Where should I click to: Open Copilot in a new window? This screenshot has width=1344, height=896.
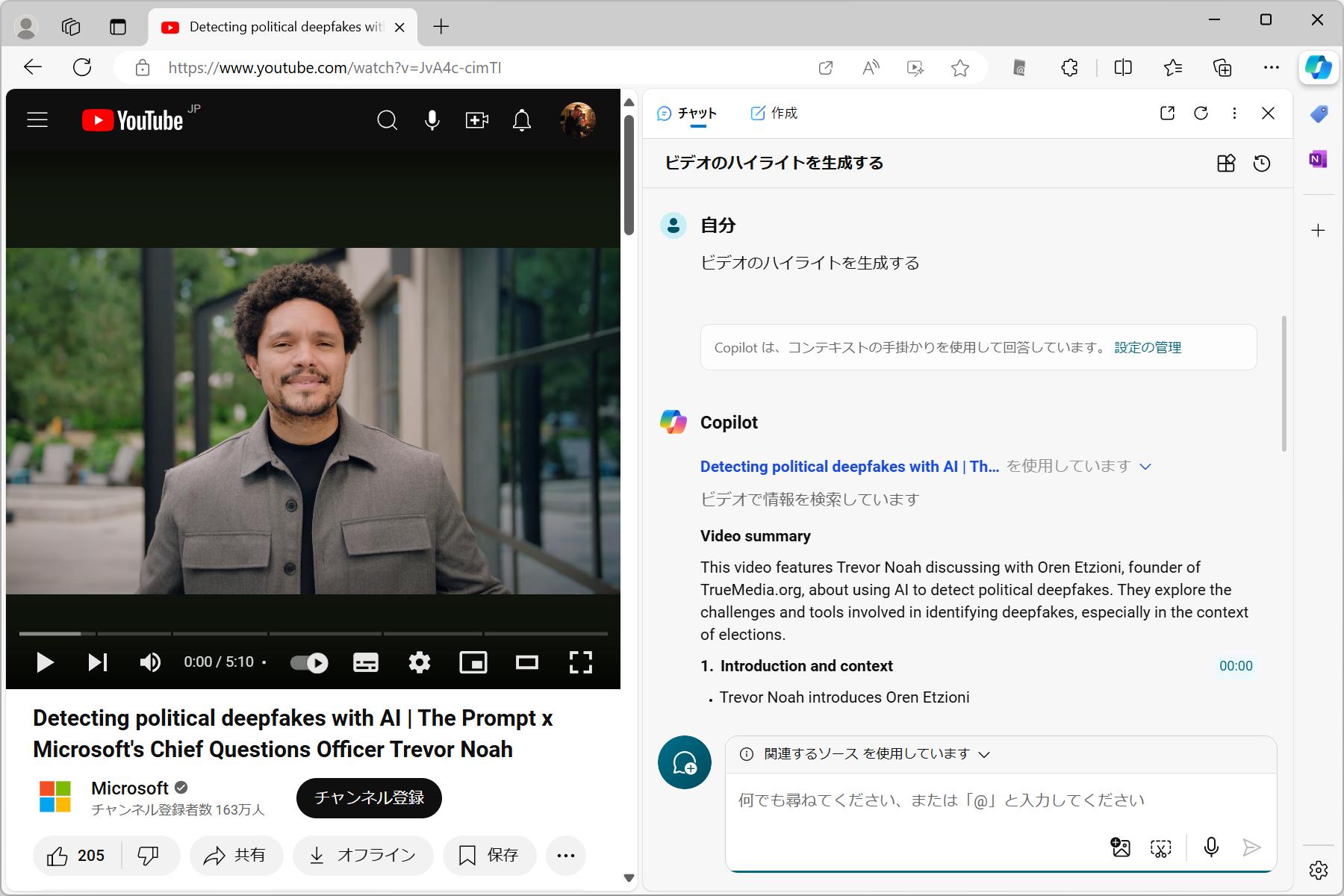pos(1168,113)
